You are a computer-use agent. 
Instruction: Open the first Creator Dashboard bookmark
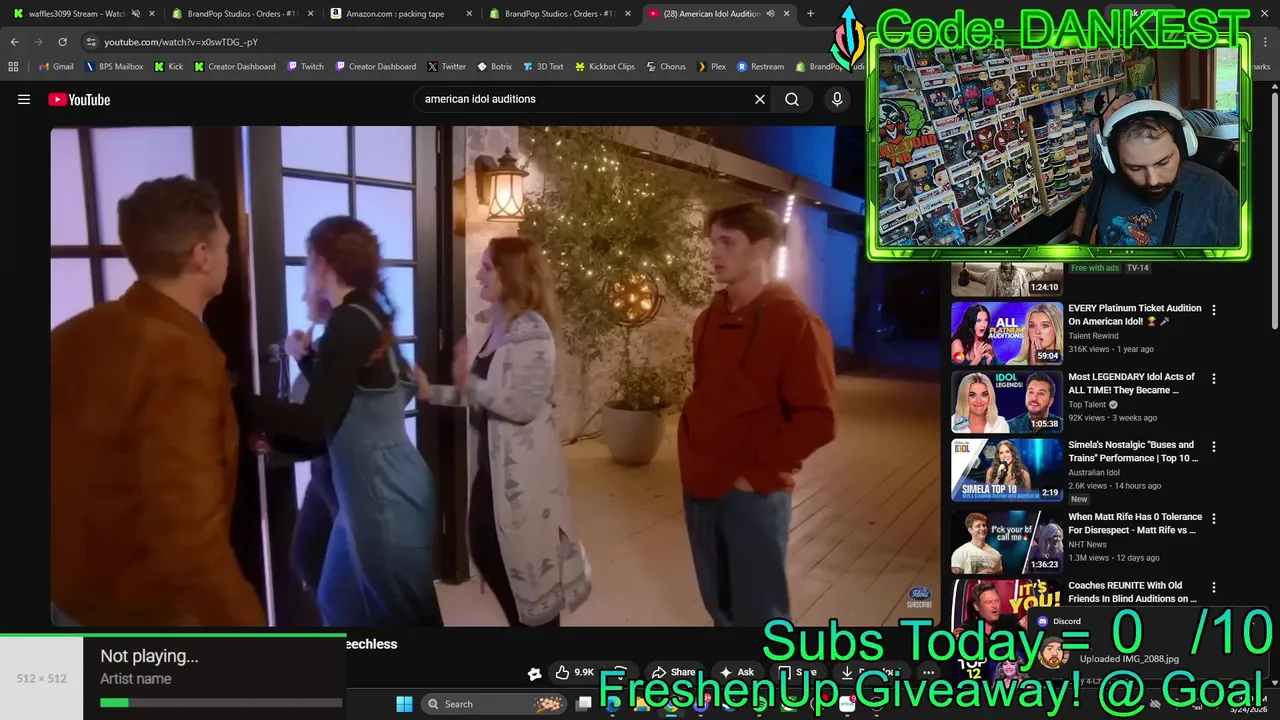[234, 66]
